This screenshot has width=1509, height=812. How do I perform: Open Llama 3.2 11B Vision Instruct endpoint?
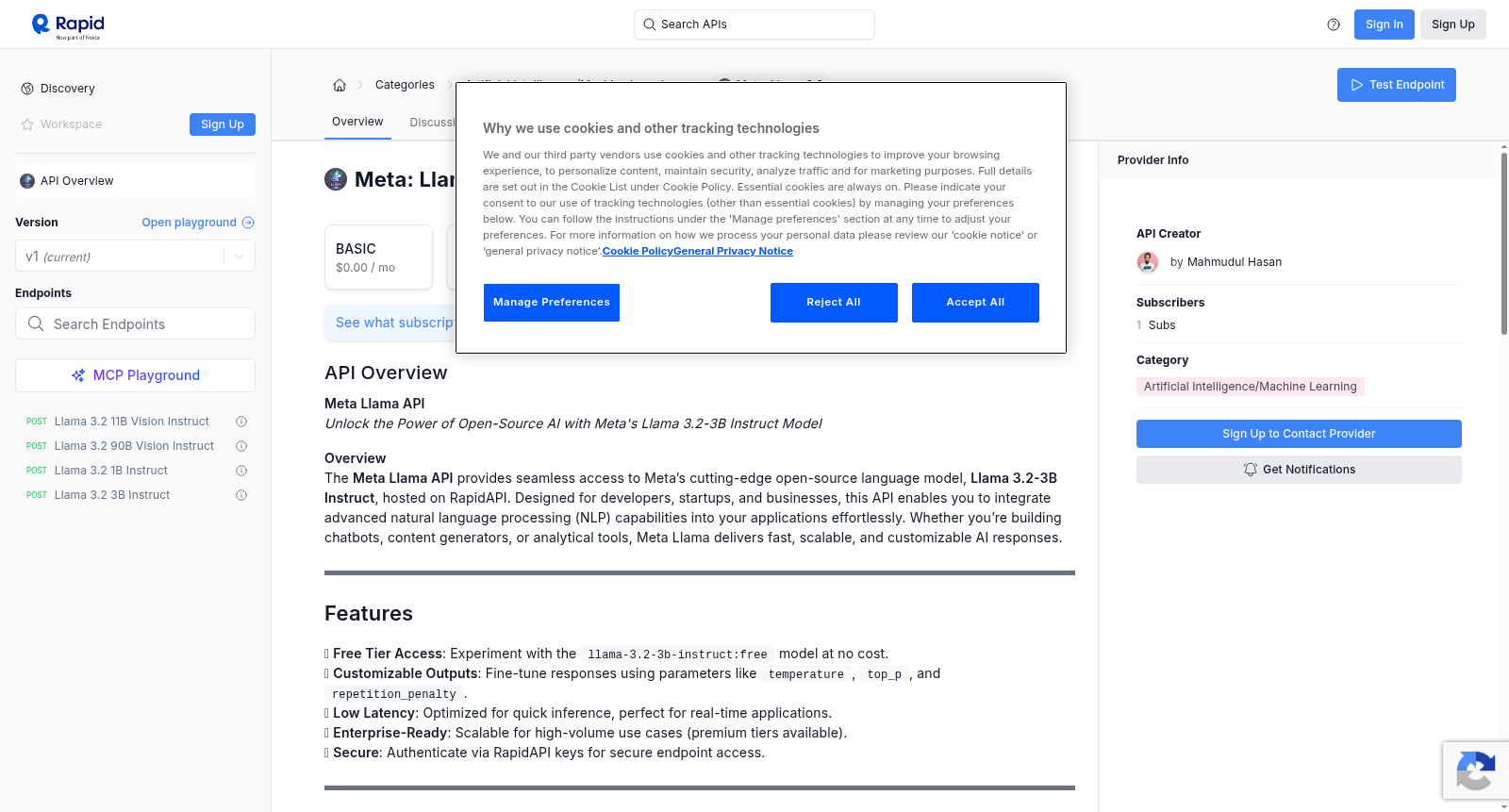(132, 422)
